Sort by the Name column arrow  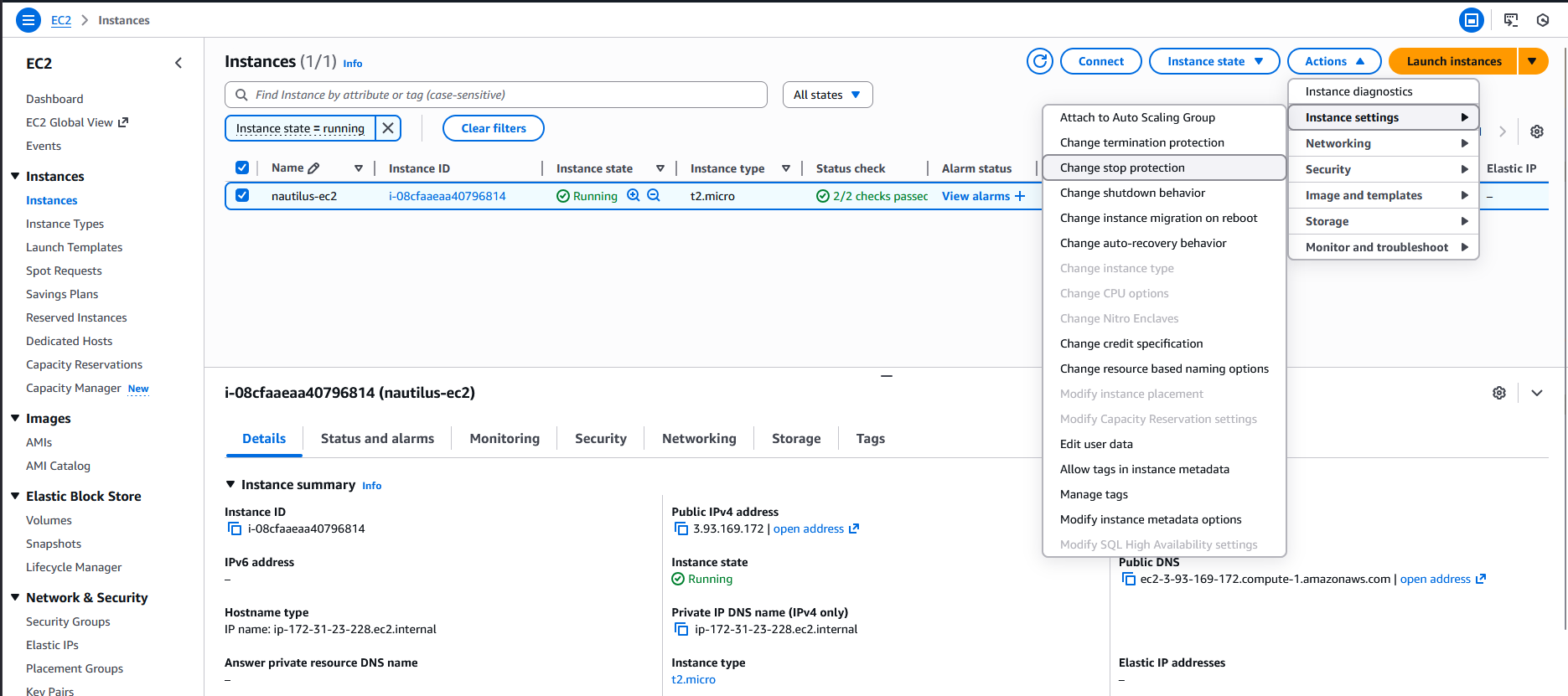(359, 168)
